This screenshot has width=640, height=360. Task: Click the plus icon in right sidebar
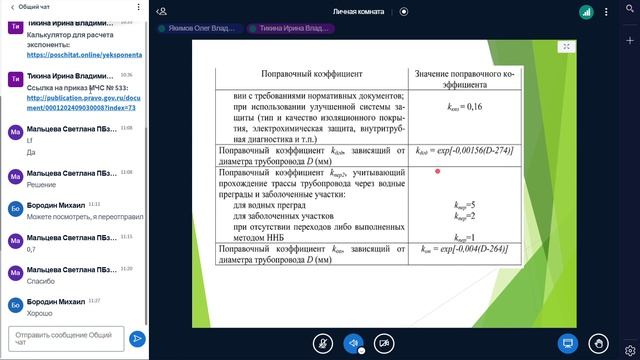pyautogui.click(x=630, y=40)
